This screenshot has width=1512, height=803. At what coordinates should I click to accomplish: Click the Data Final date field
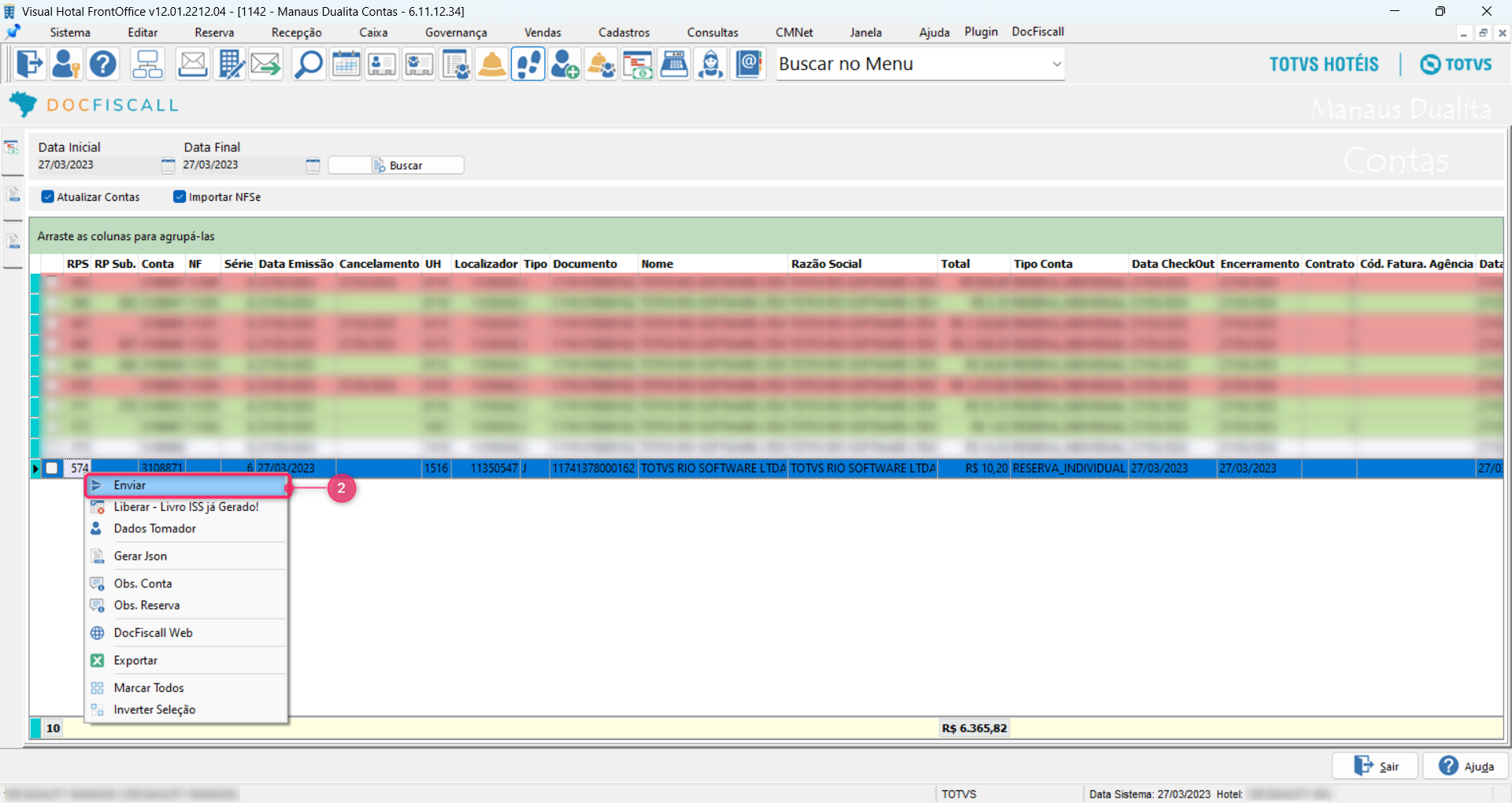pos(243,165)
